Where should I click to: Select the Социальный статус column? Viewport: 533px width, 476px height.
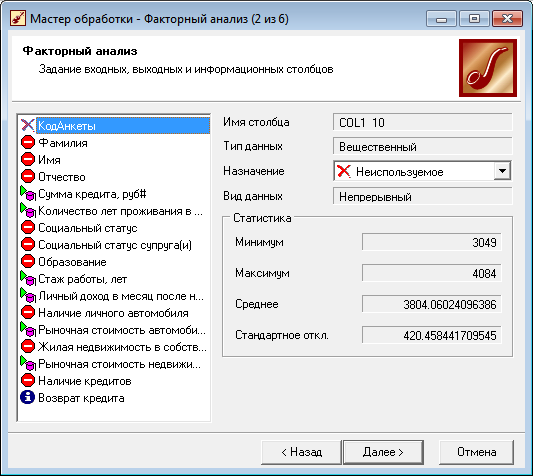(x=88, y=228)
